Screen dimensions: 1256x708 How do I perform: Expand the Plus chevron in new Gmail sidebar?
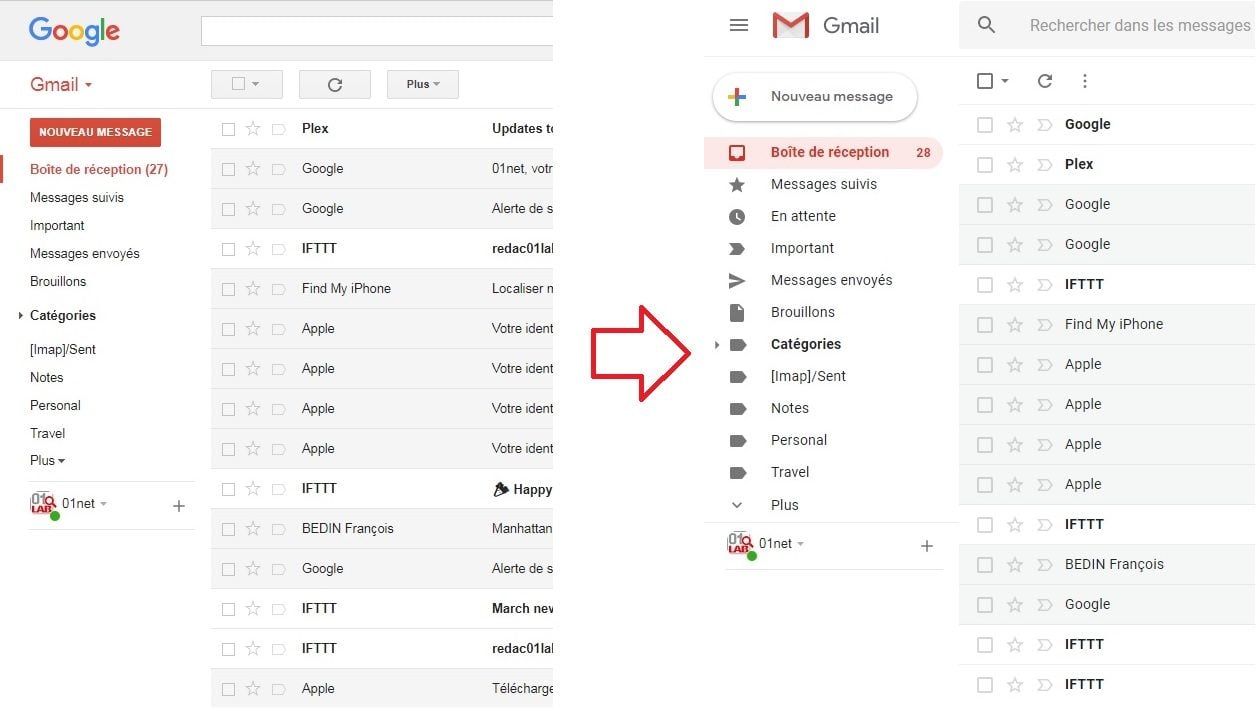click(737, 505)
